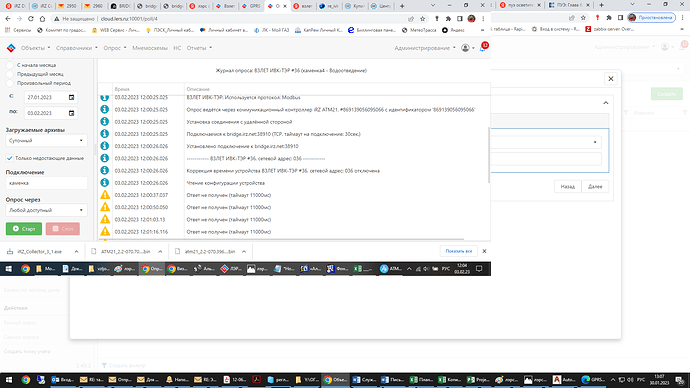Toggle 'Только недостающие данные' checkbox
Screen dimensions: 690x388
[x=10, y=158]
